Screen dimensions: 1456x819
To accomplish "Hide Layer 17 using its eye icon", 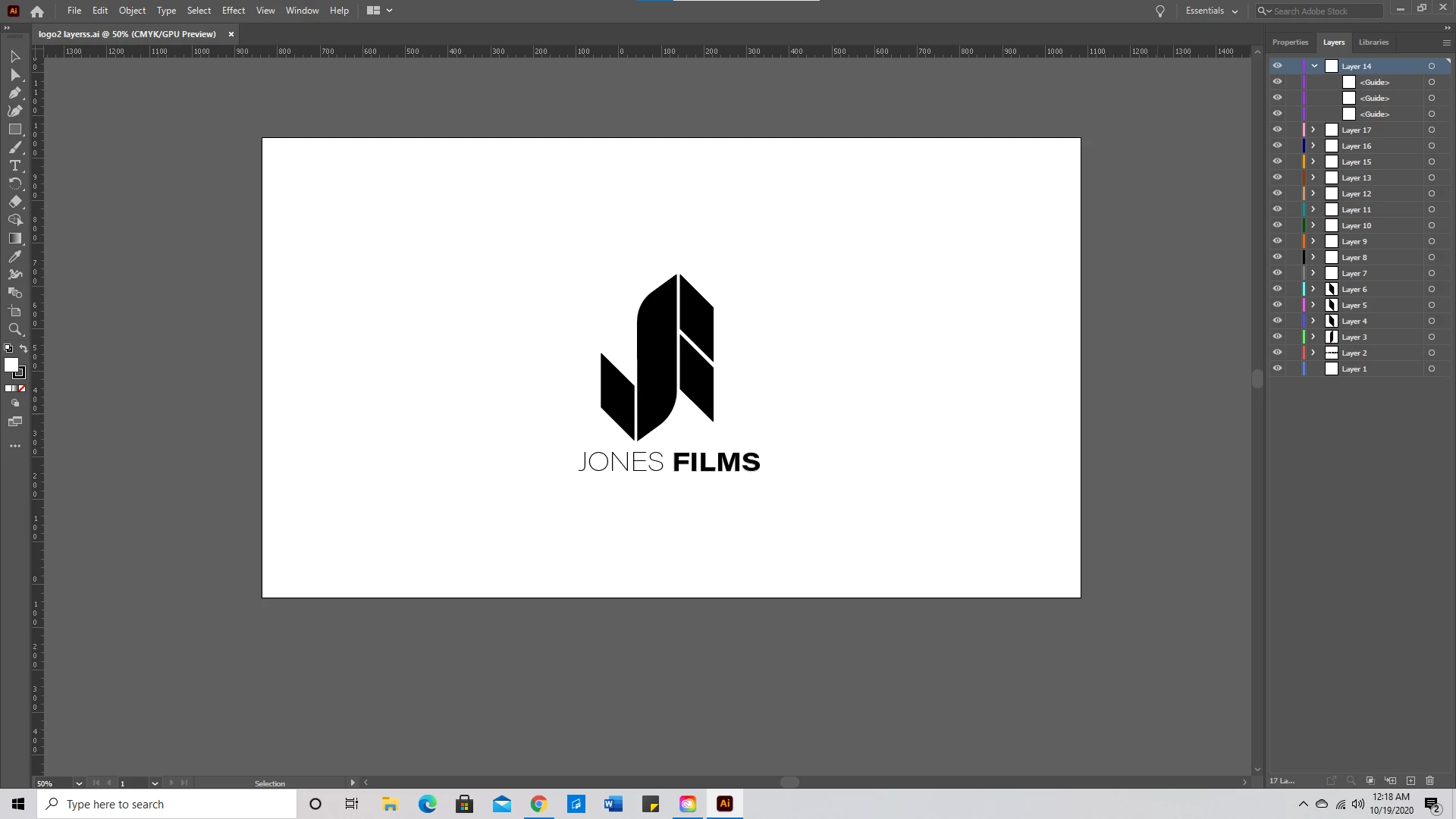I will pos(1277,130).
